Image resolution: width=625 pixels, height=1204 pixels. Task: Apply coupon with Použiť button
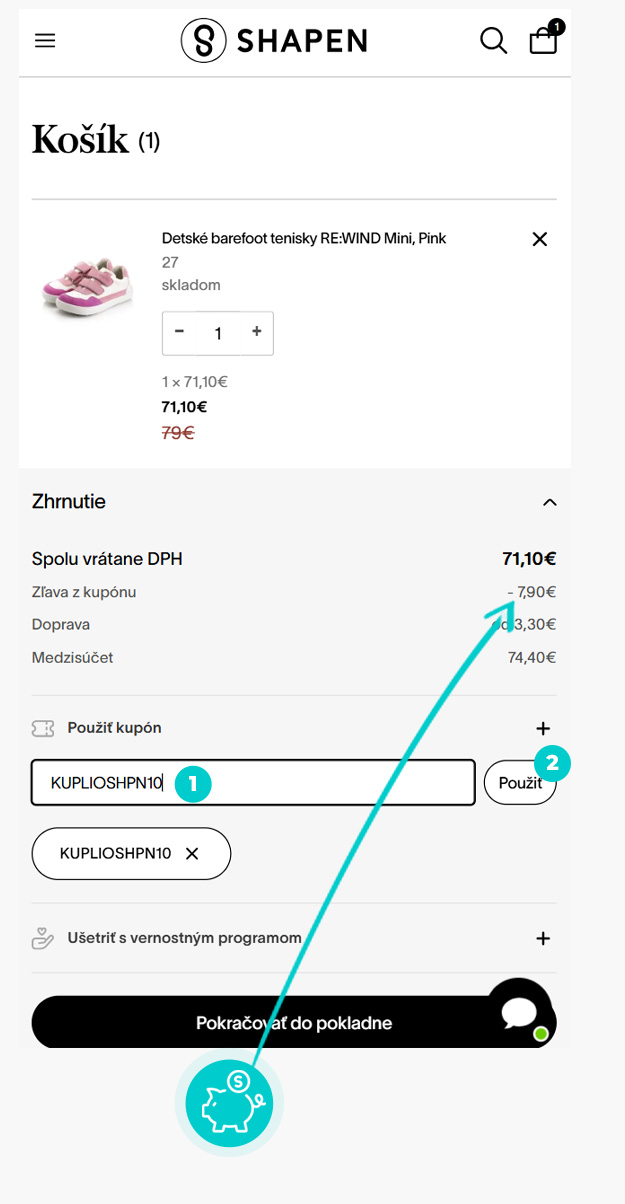coord(520,783)
